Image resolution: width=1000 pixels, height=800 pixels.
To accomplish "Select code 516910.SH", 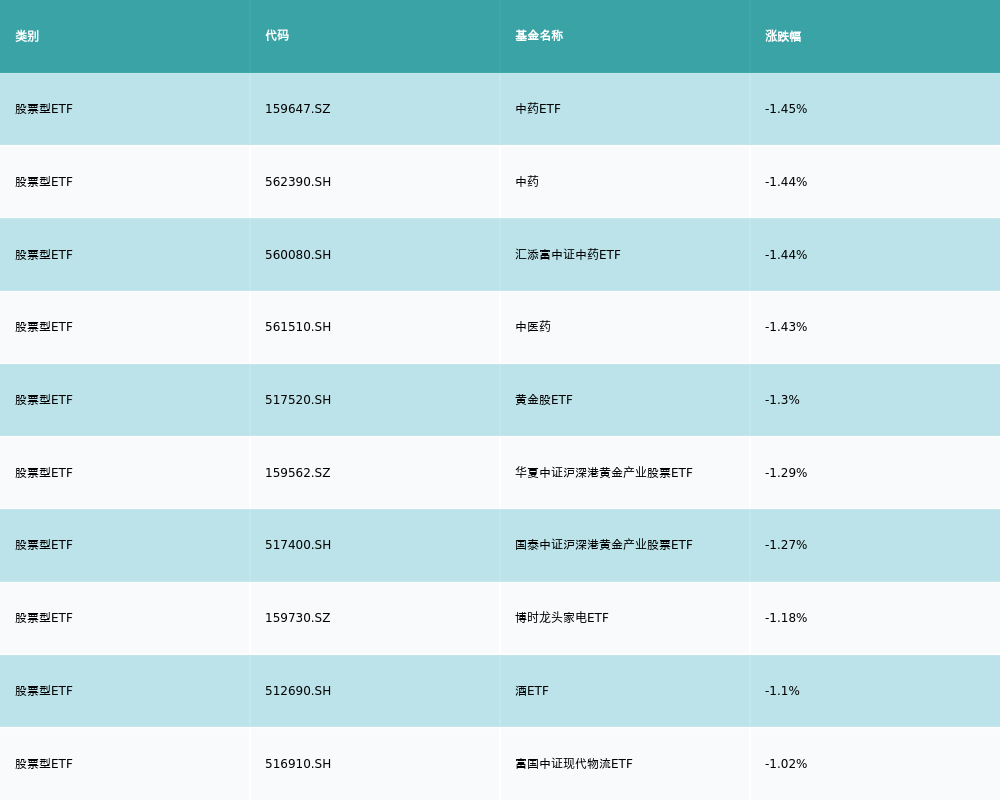I will 298,764.
